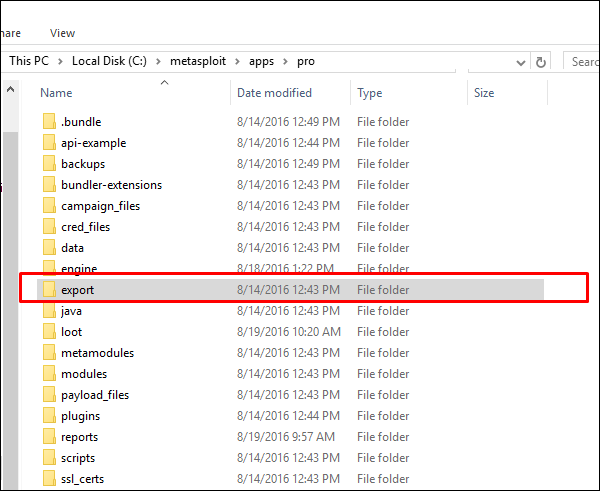Viewport: 600px width, 491px height.
Task: Click the backups folder name
Action: [83, 164]
